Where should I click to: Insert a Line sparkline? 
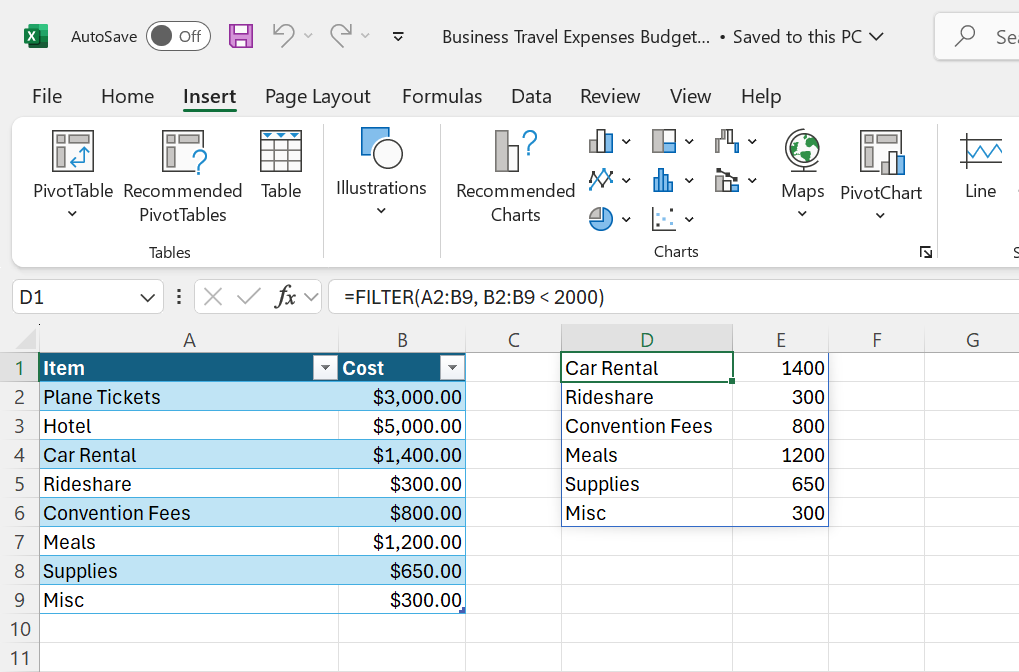pos(979,165)
